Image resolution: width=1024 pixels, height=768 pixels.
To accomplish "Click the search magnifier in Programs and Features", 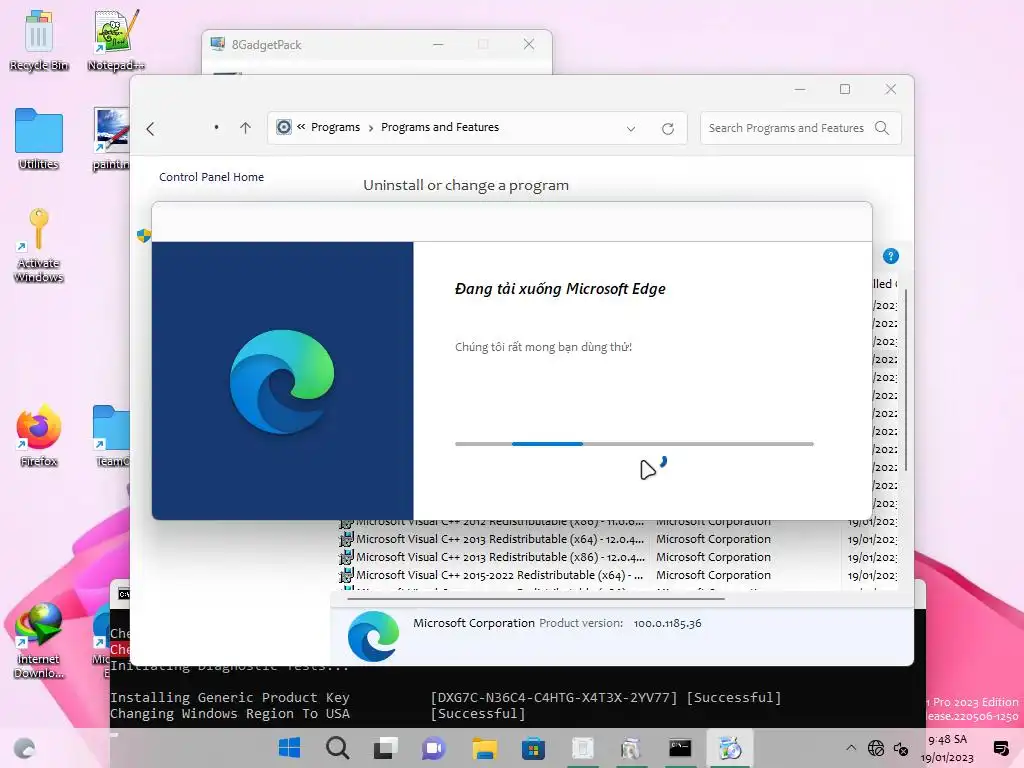I will (882, 128).
